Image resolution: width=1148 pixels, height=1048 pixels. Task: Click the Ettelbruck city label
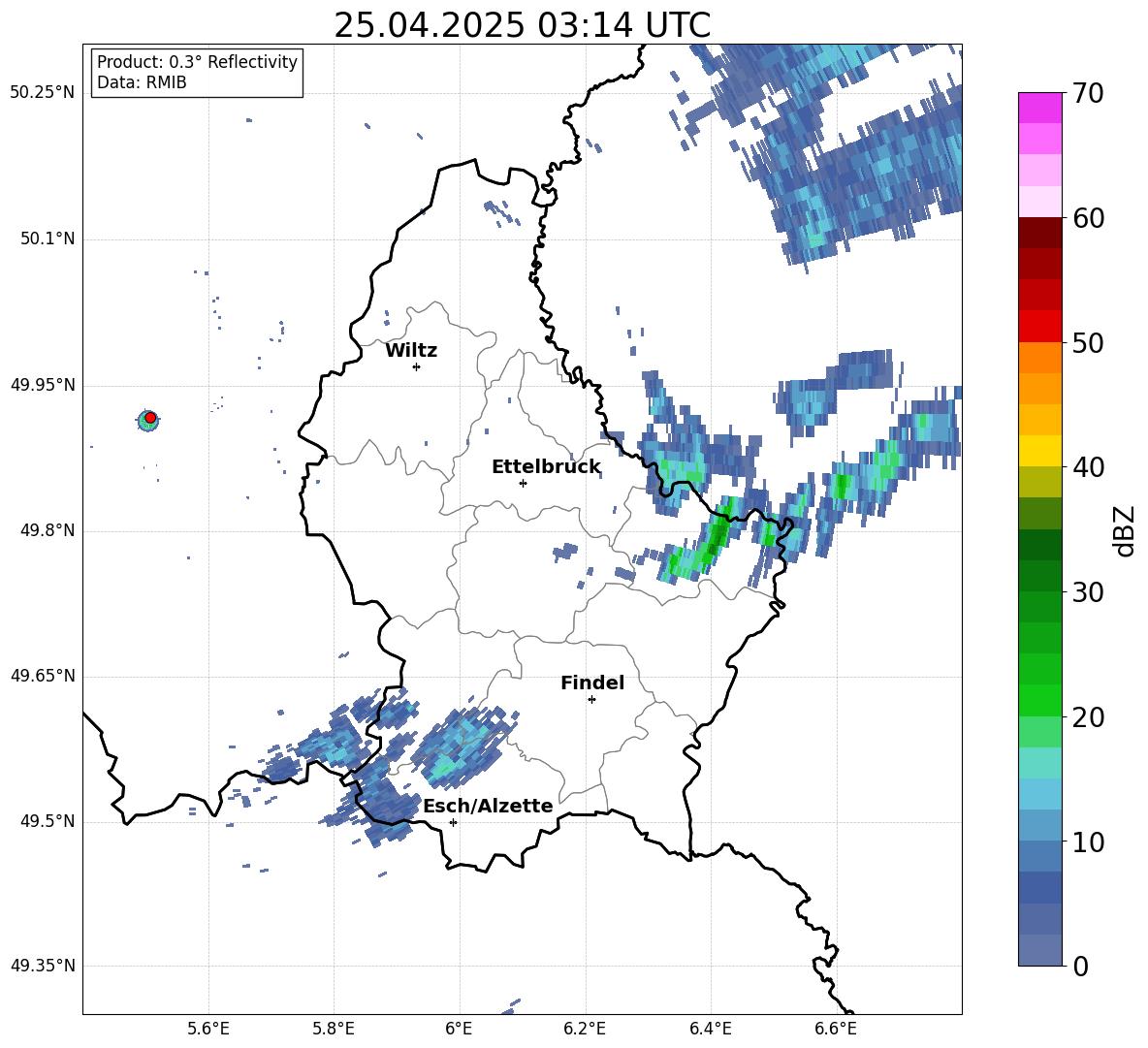click(546, 467)
